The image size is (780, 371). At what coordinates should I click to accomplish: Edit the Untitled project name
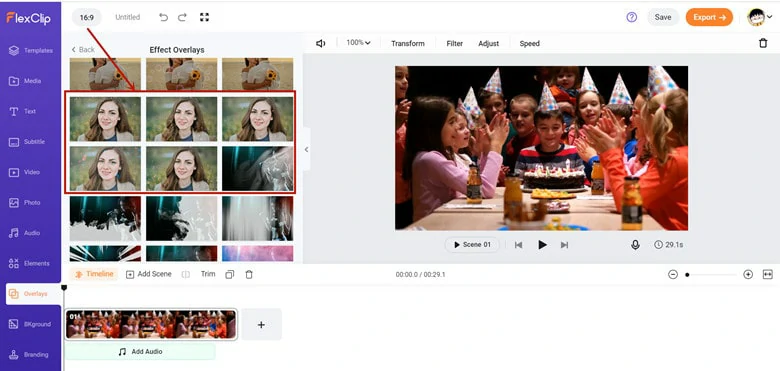point(127,17)
